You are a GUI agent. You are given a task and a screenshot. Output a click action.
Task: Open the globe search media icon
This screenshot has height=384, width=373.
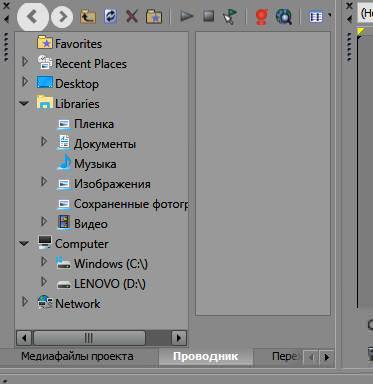coord(284,16)
